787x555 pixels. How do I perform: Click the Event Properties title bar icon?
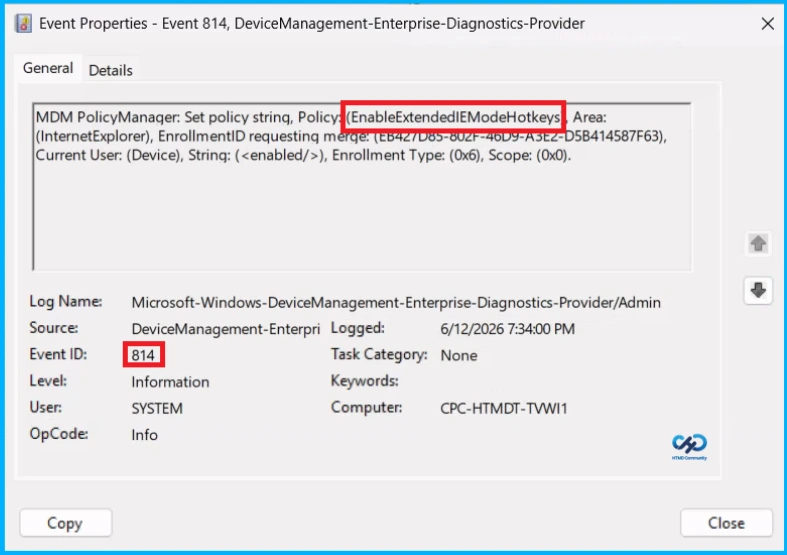pyautogui.click(x=24, y=24)
